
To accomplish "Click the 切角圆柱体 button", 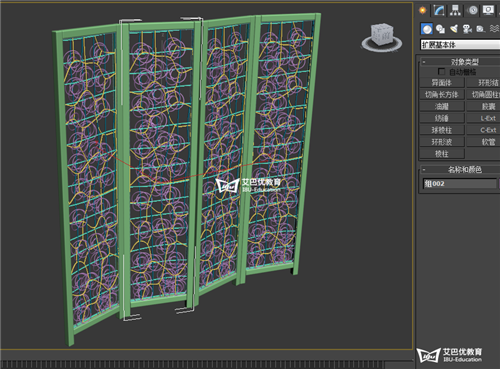I will coord(484,95).
